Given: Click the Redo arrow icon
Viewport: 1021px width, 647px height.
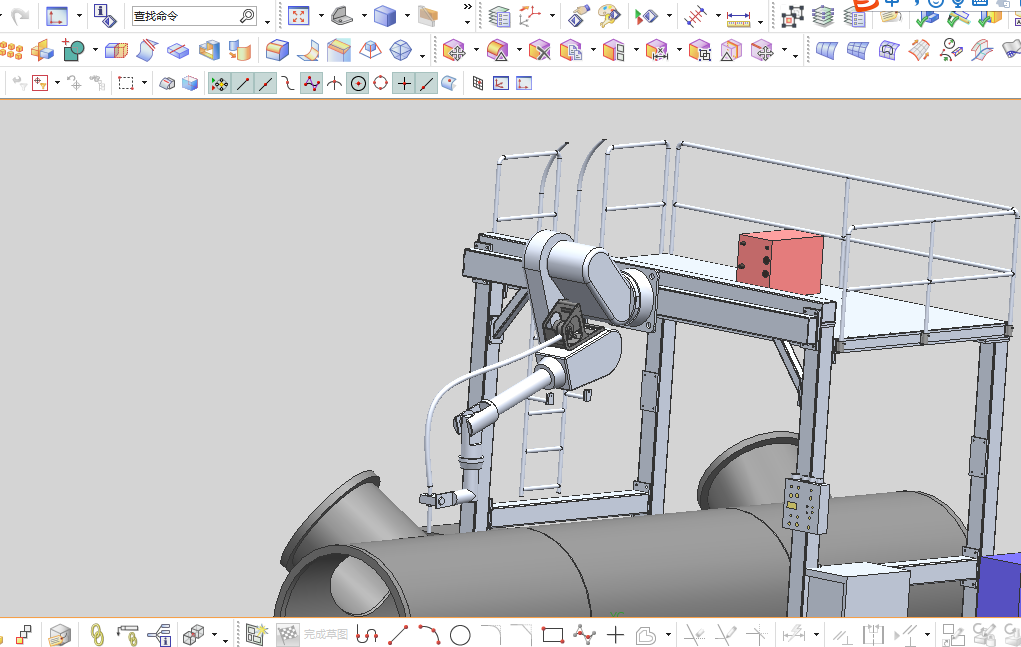Looking at the screenshot, I should (21, 15).
